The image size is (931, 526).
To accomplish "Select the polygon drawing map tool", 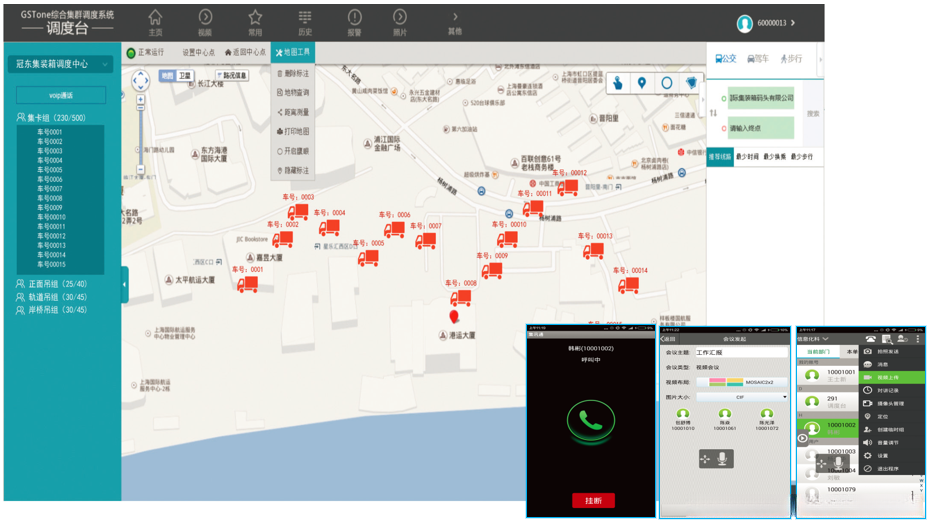I will click(x=691, y=83).
